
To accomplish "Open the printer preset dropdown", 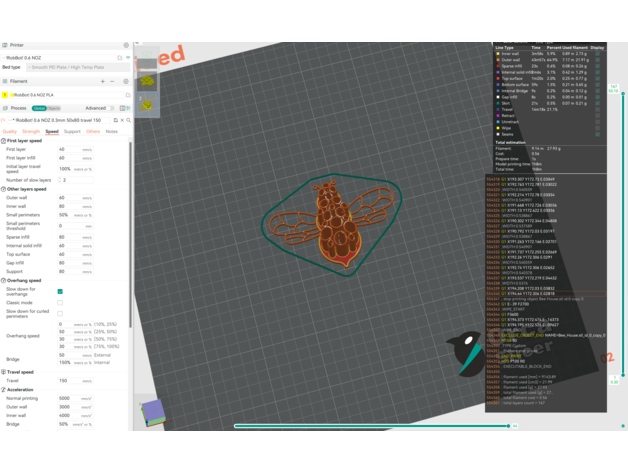I will 60,58.
